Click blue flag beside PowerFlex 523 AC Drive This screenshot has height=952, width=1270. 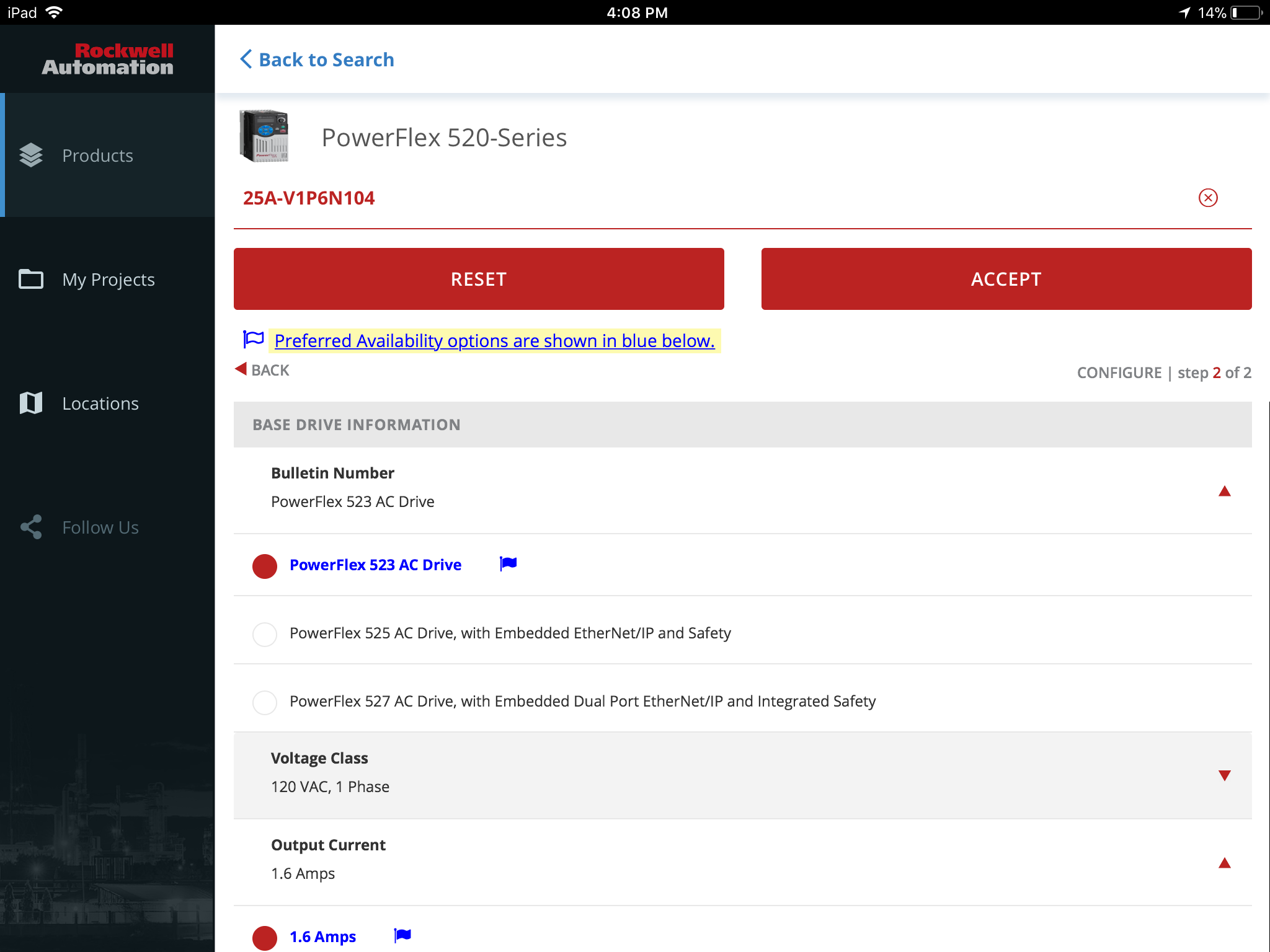508,563
